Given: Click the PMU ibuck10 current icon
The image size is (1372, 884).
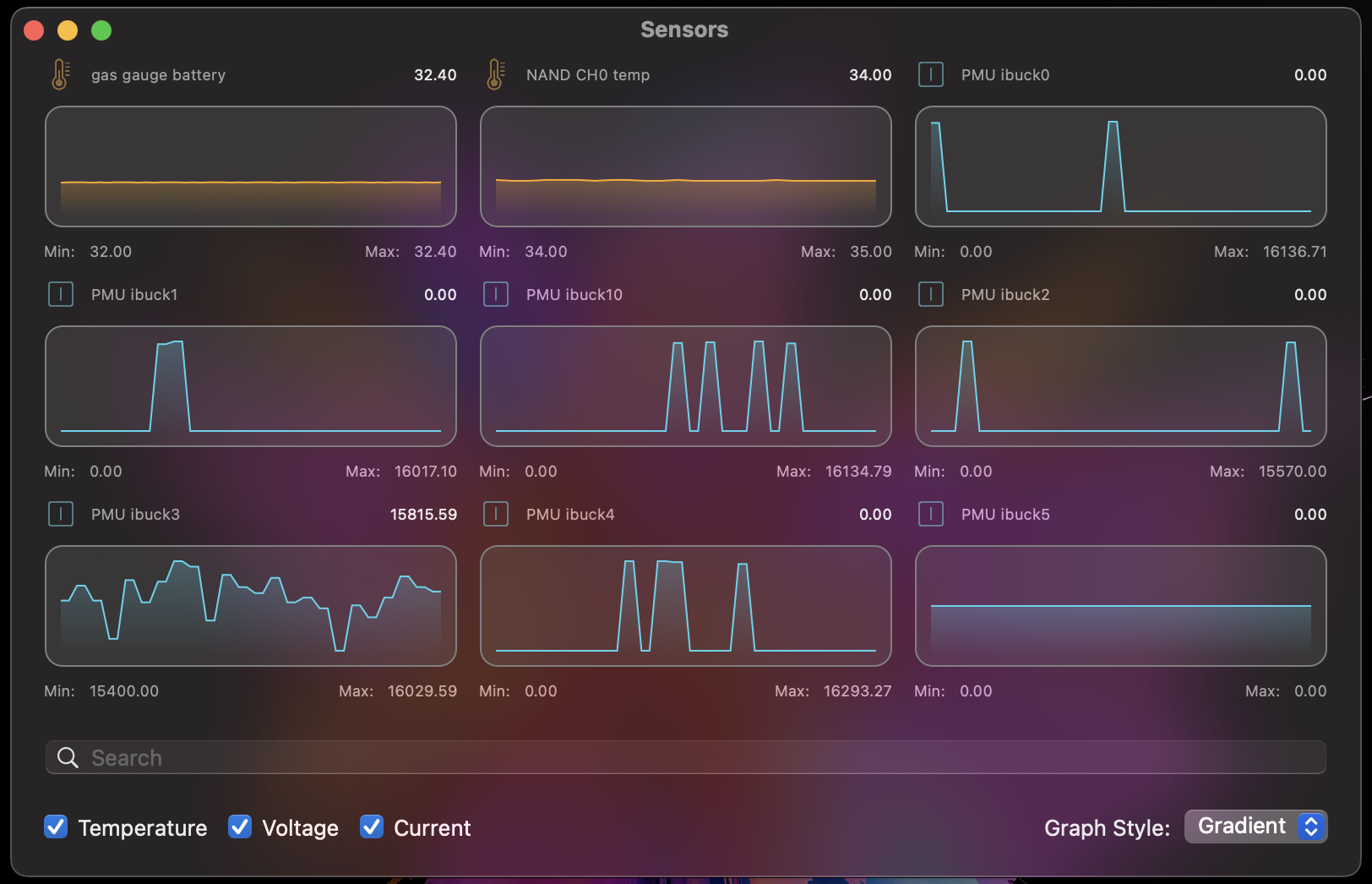Looking at the screenshot, I should (496, 294).
